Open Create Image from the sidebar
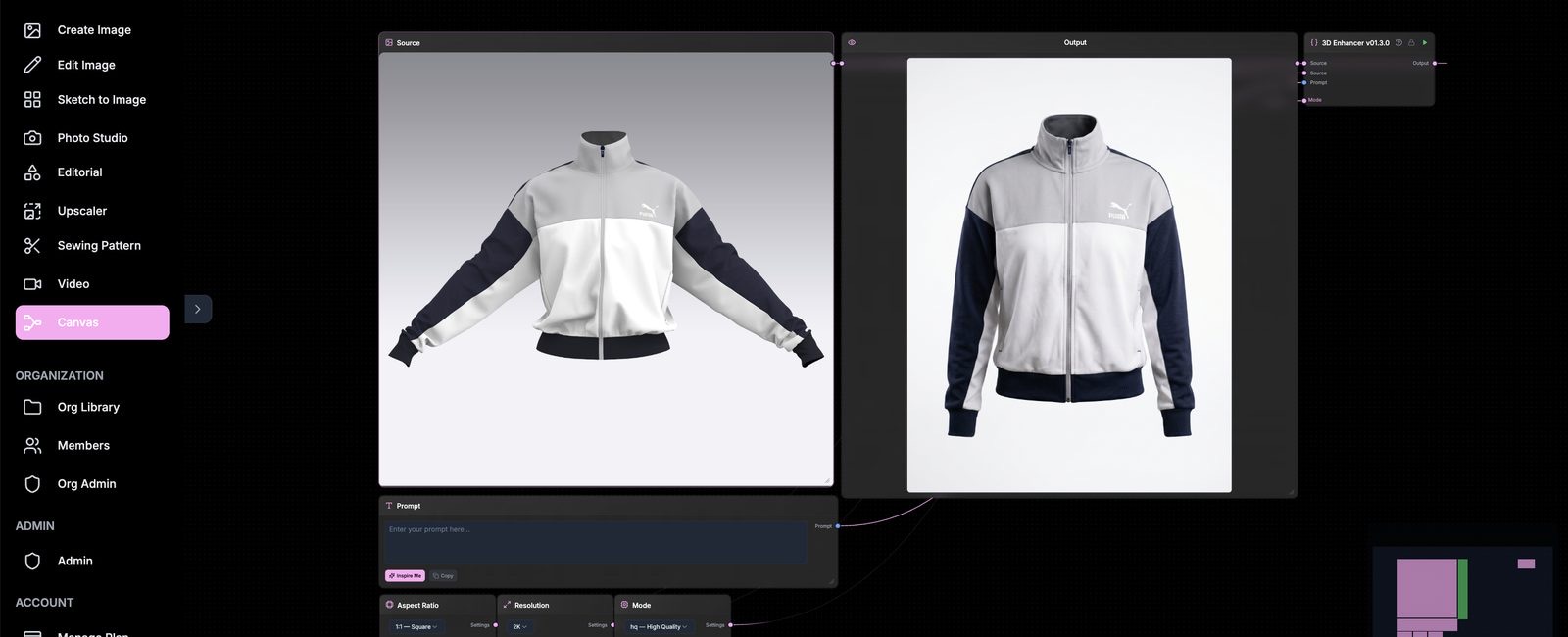 click(x=93, y=30)
